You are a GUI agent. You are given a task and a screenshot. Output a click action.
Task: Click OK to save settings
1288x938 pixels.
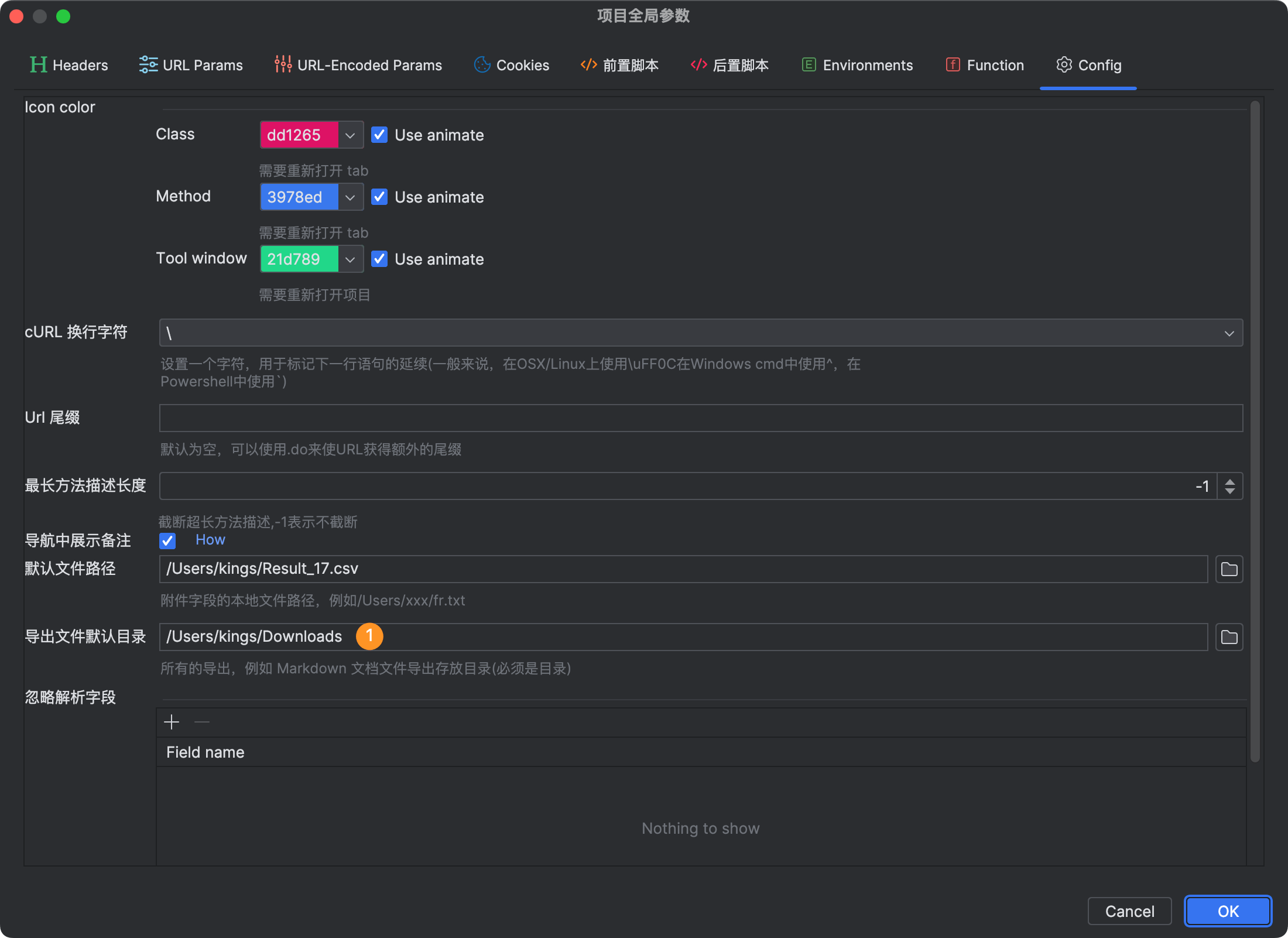[1225, 911]
